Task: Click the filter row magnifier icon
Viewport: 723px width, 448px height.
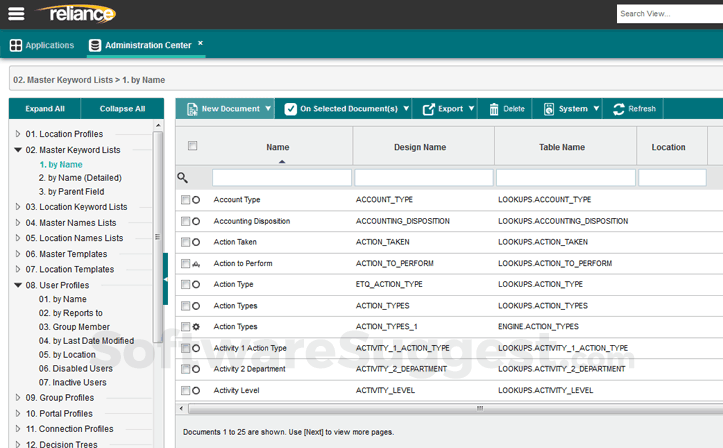Action: 182,177
